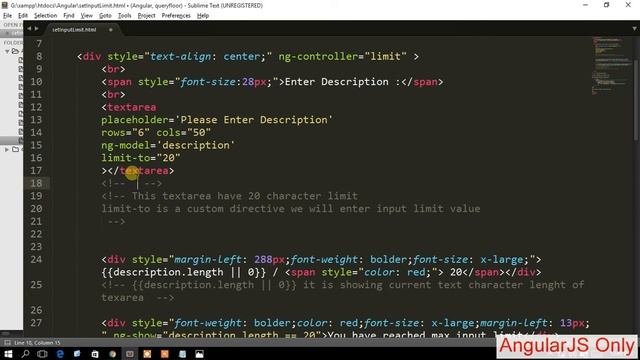This screenshot has height=360, width=640.
Task: Click the empty comment on line 18
Action: (132, 183)
